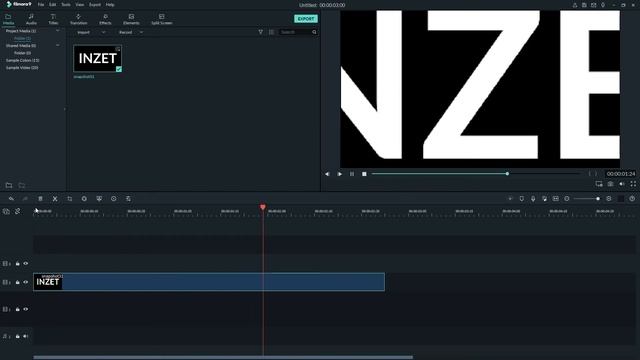This screenshot has width=640, height=360.
Task: Click the preview quality display settings icon
Action: click(599, 184)
